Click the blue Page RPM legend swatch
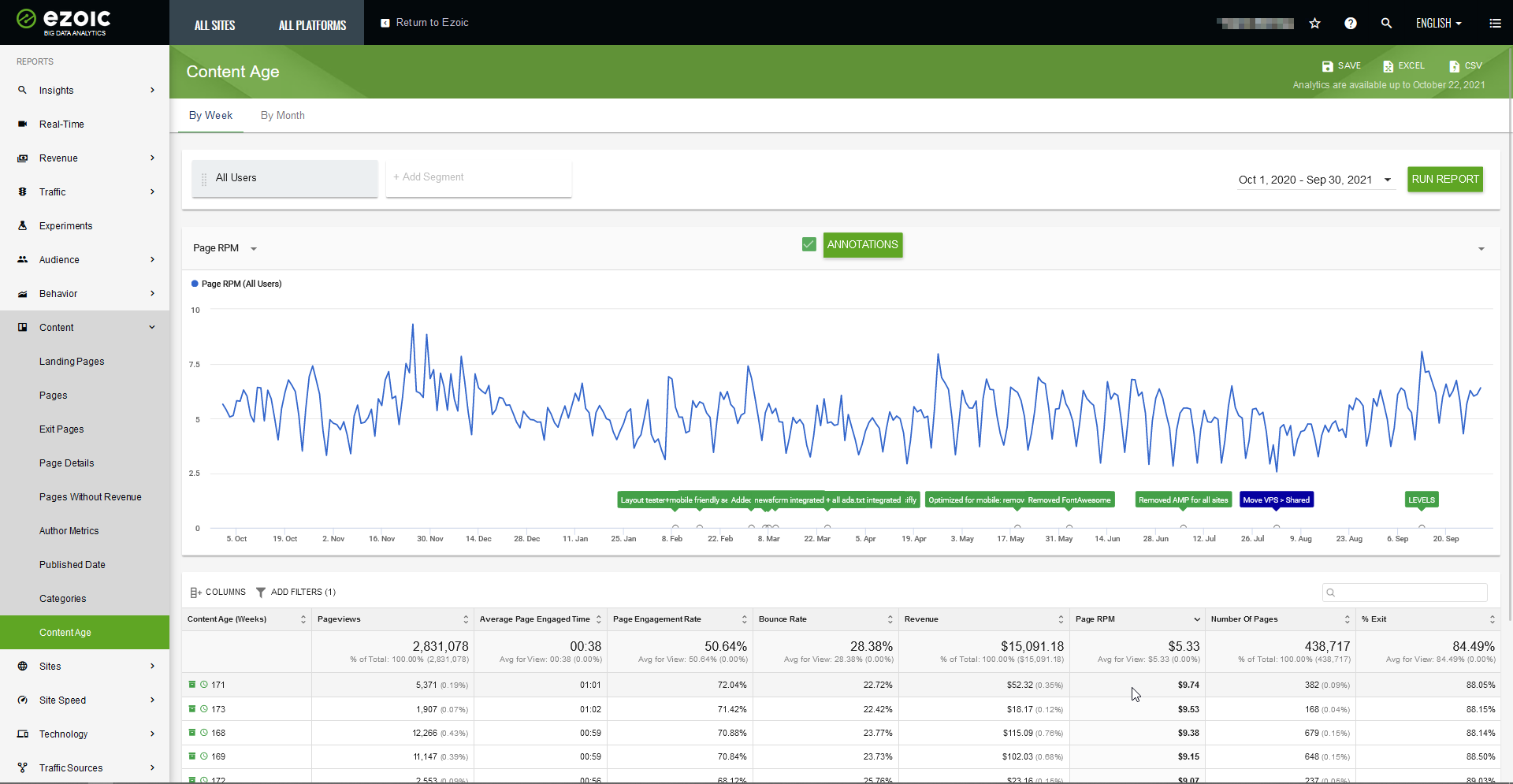 click(194, 284)
